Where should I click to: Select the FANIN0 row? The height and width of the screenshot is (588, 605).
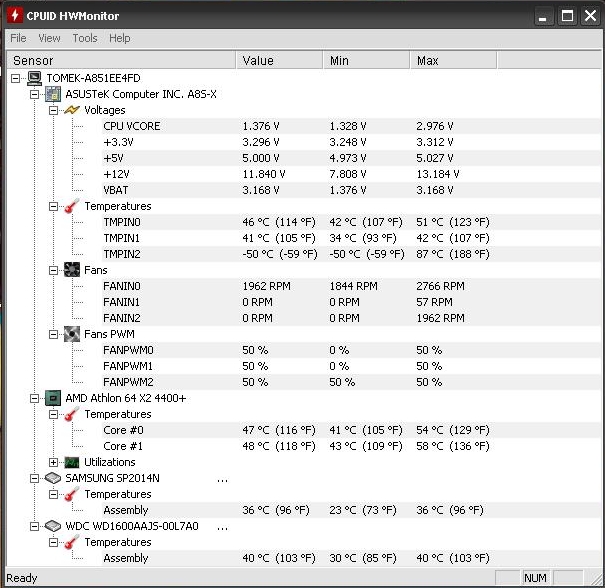tap(351, 286)
